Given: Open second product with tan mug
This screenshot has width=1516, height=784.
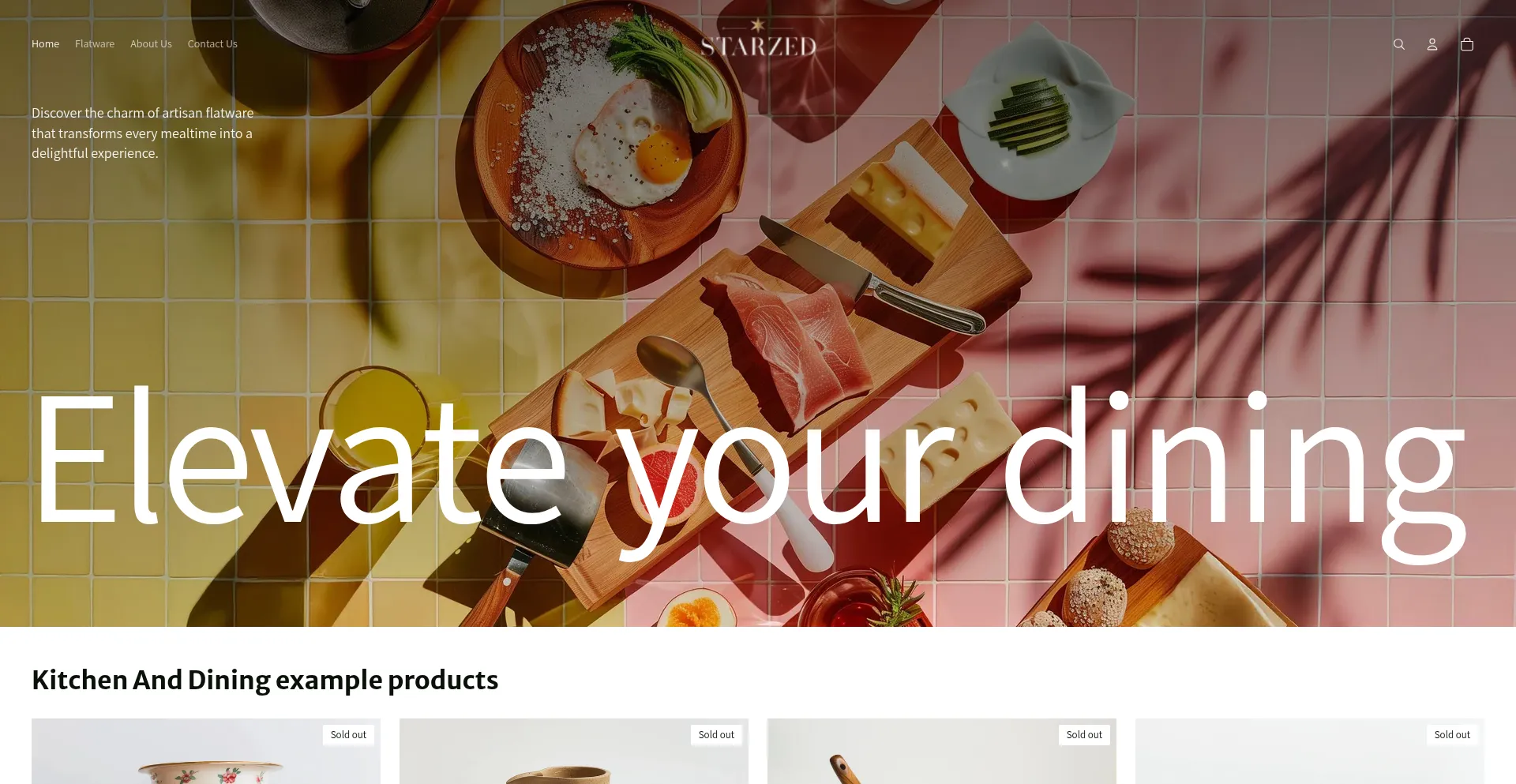Looking at the screenshot, I should pyautogui.click(x=574, y=752).
